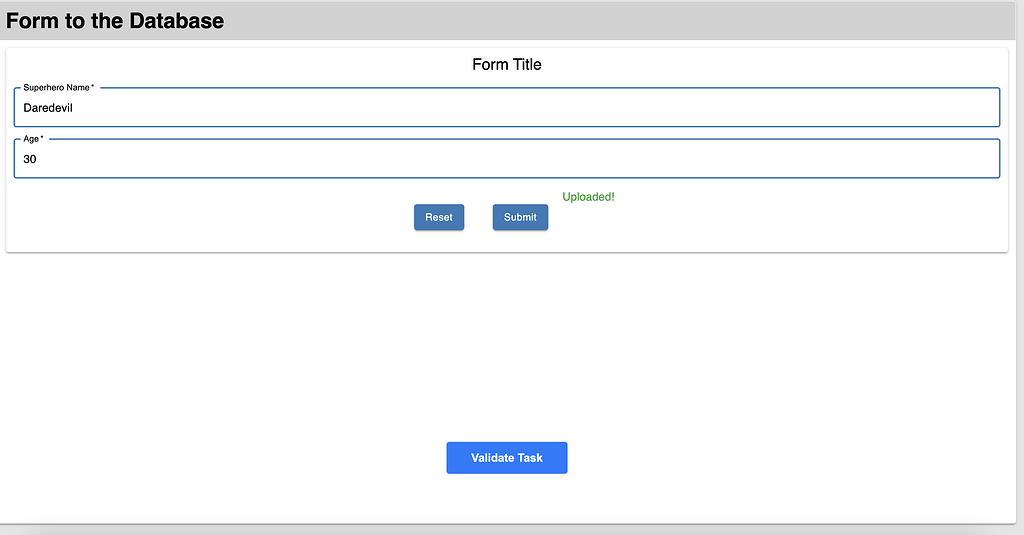1024x535 pixels.
Task: Click the asterisk next to Superhero Name
Action: pos(93,88)
